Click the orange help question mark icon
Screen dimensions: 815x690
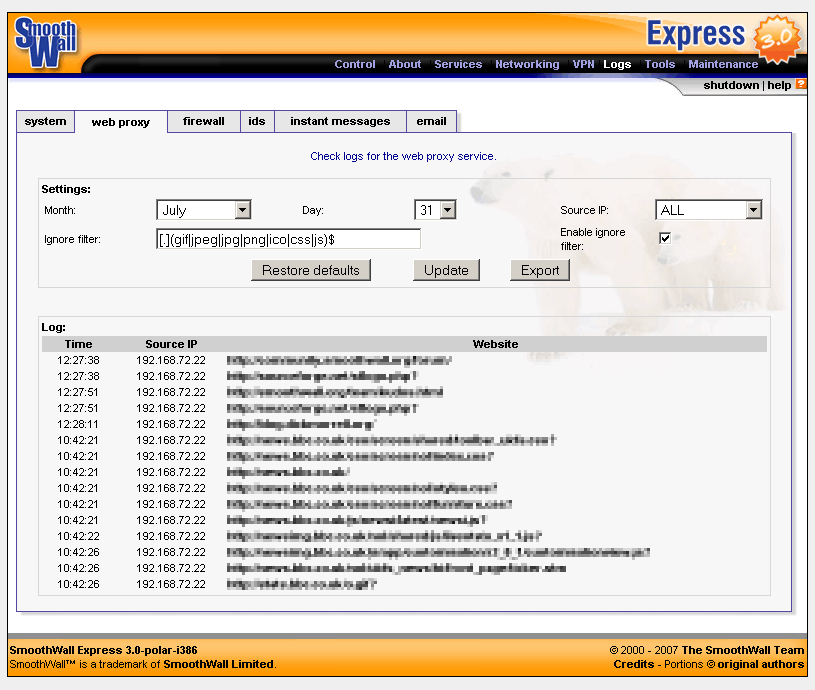click(801, 84)
